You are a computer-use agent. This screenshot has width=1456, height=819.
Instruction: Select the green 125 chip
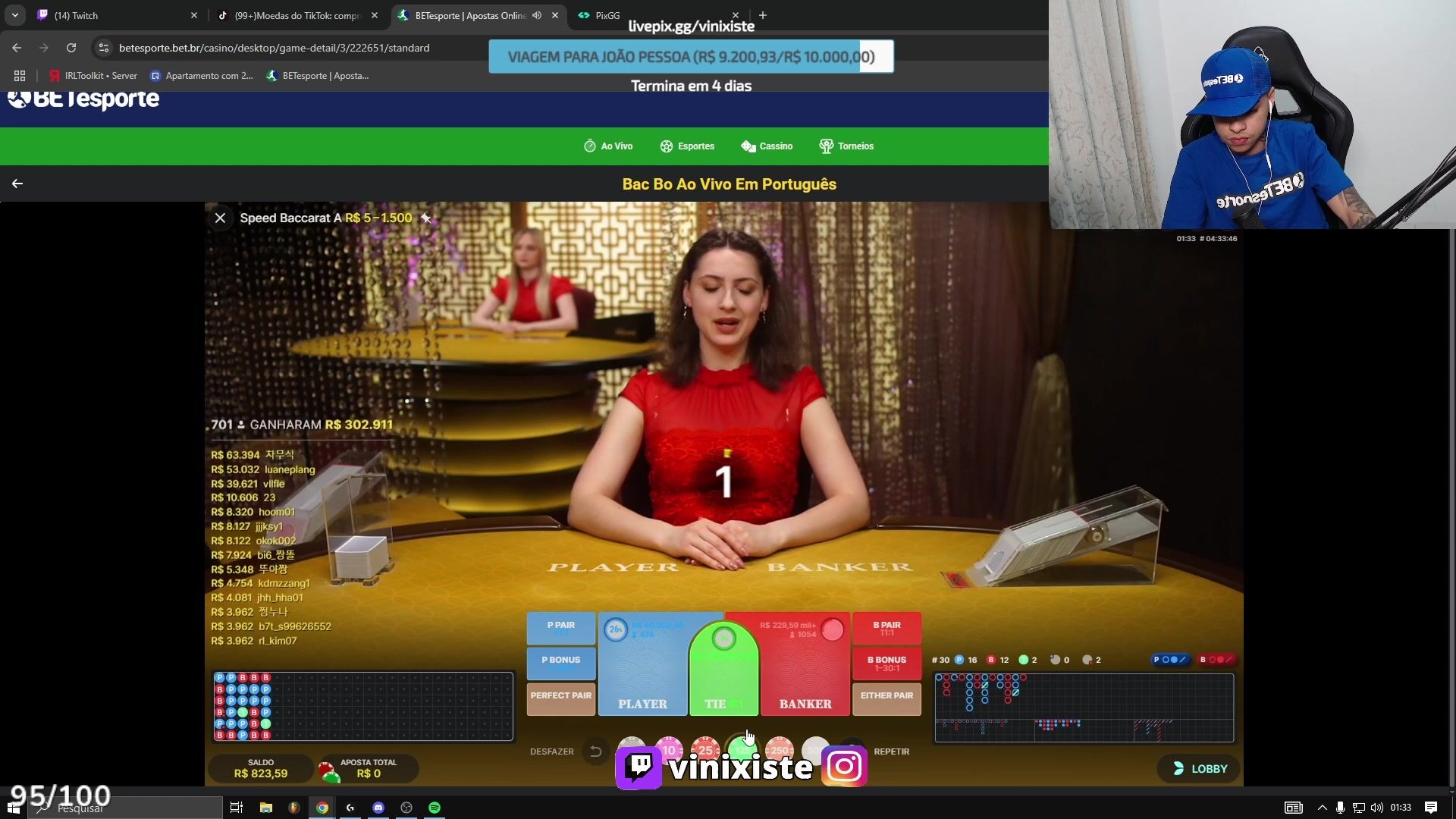[742, 749]
